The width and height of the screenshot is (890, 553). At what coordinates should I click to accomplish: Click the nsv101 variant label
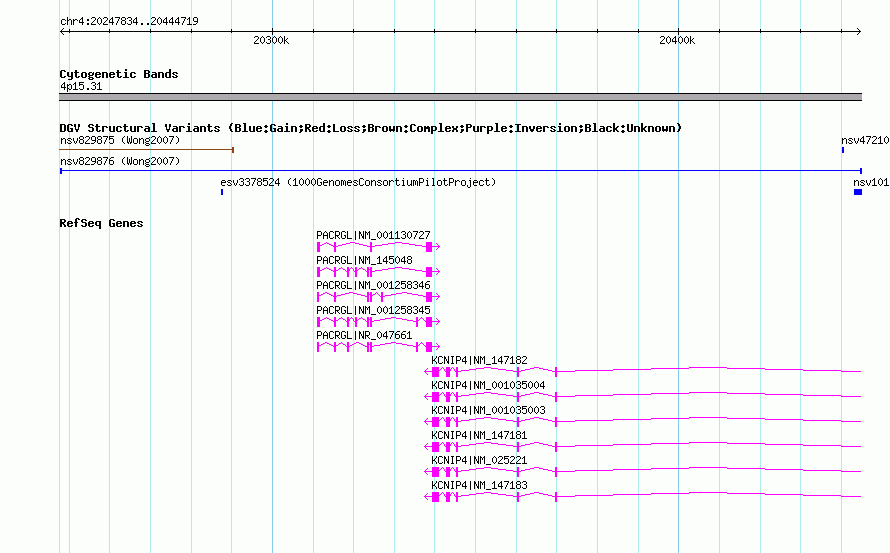coord(871,182)
